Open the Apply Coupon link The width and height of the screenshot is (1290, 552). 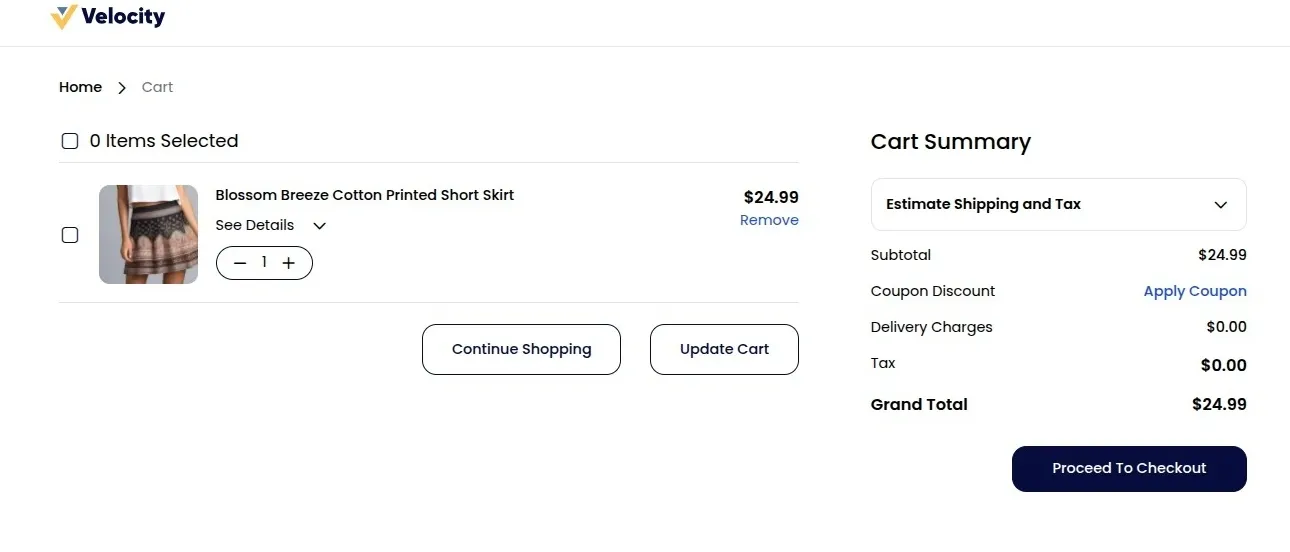[x=1195, y=291]
